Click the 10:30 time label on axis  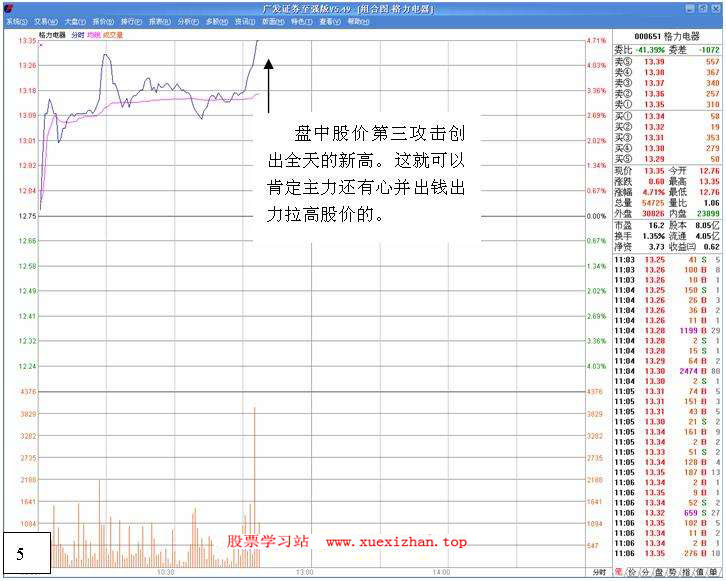(x=166, y=572)
